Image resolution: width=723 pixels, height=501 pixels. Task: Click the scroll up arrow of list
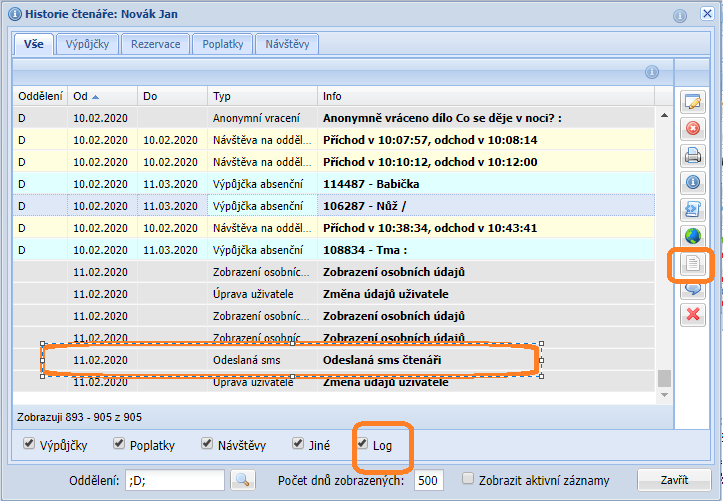tap(664, 114)
